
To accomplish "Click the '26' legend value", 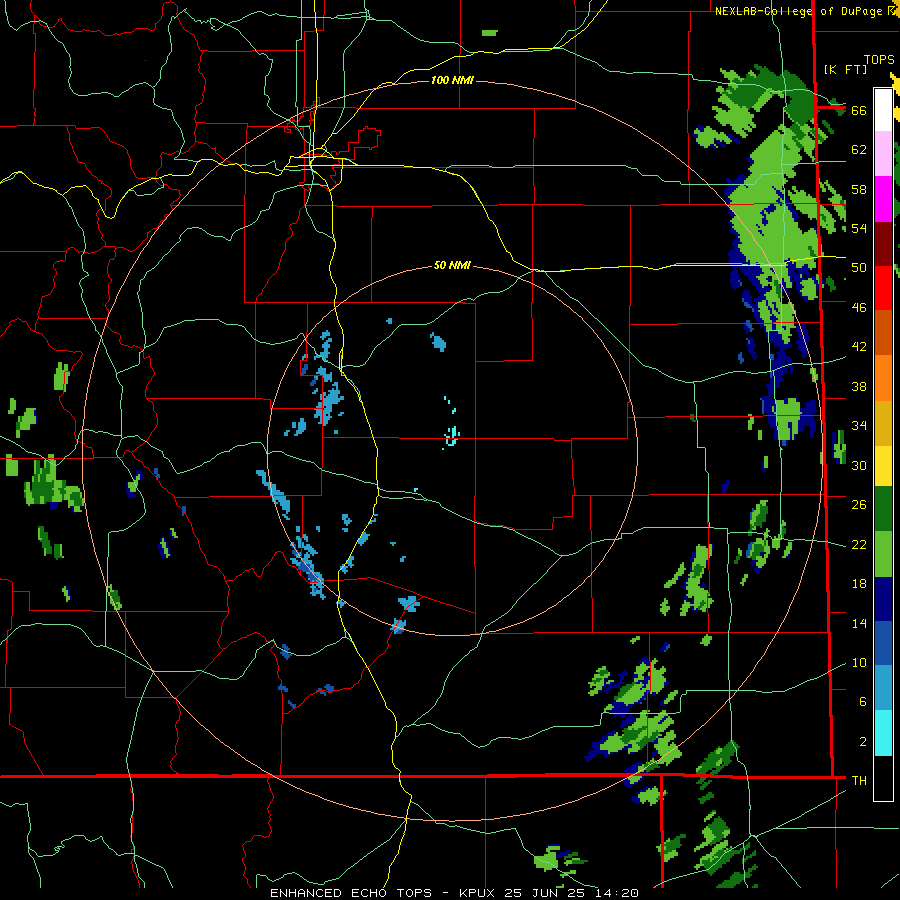I will pyautogui.click(x=859, y=505).
